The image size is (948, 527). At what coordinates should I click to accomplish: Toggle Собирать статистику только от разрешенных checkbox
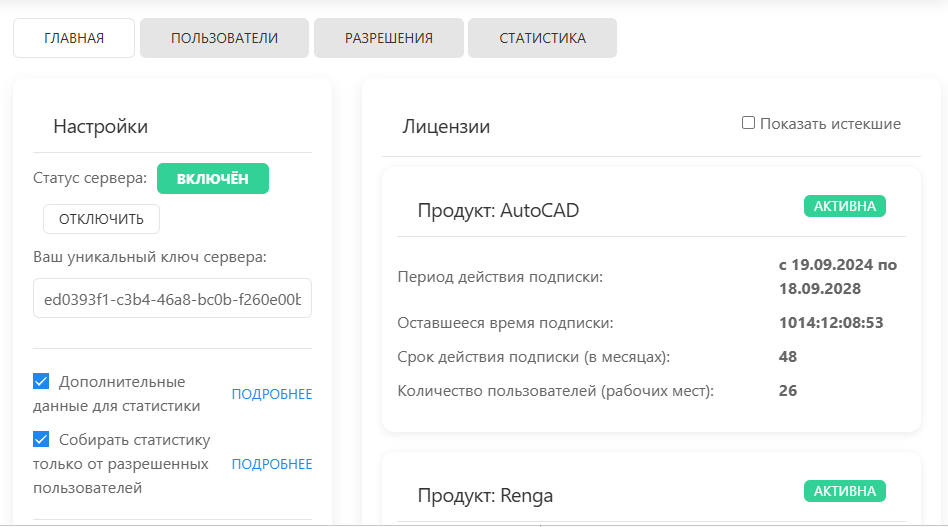coord(41,439)
